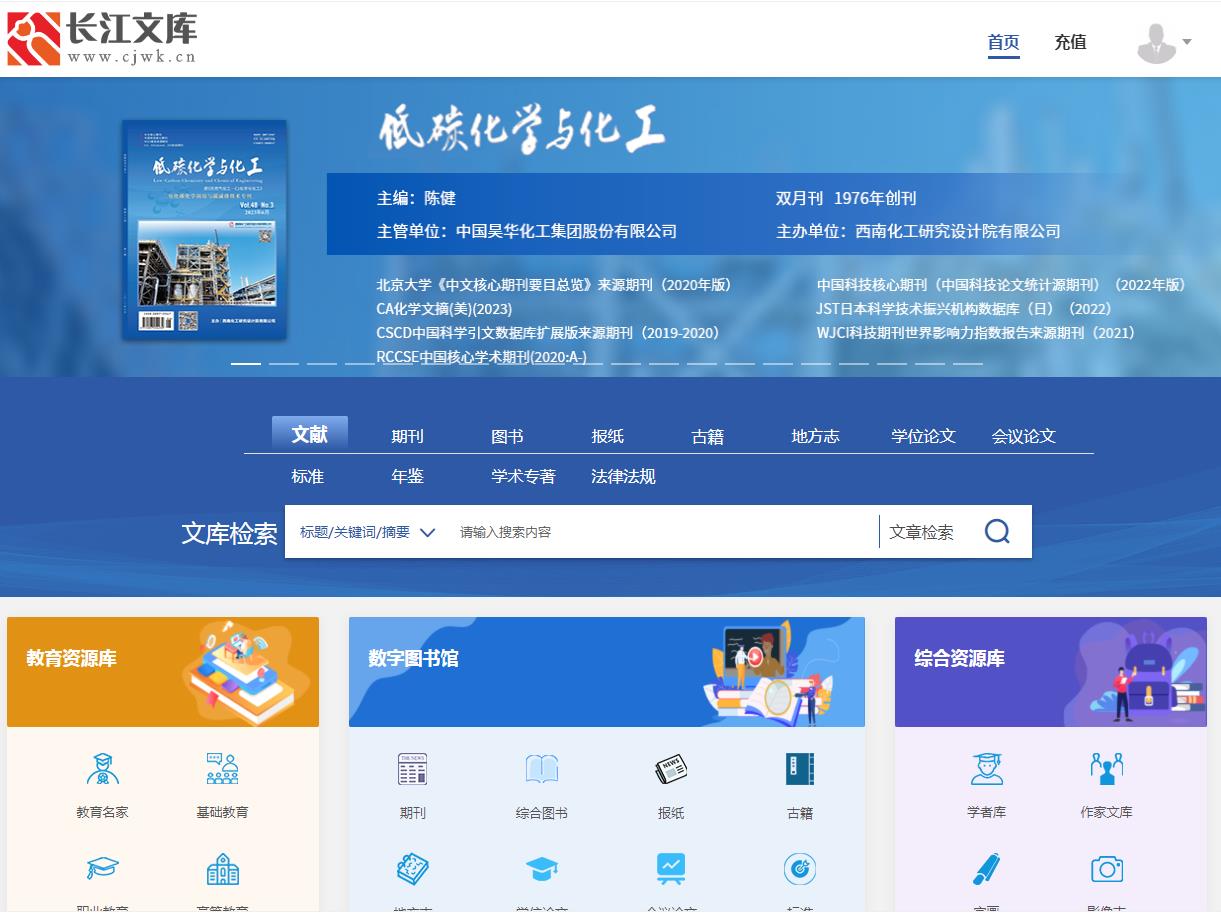Click the 文库检索 label
Screen dimensions: 1221x913
pos(229,533)
